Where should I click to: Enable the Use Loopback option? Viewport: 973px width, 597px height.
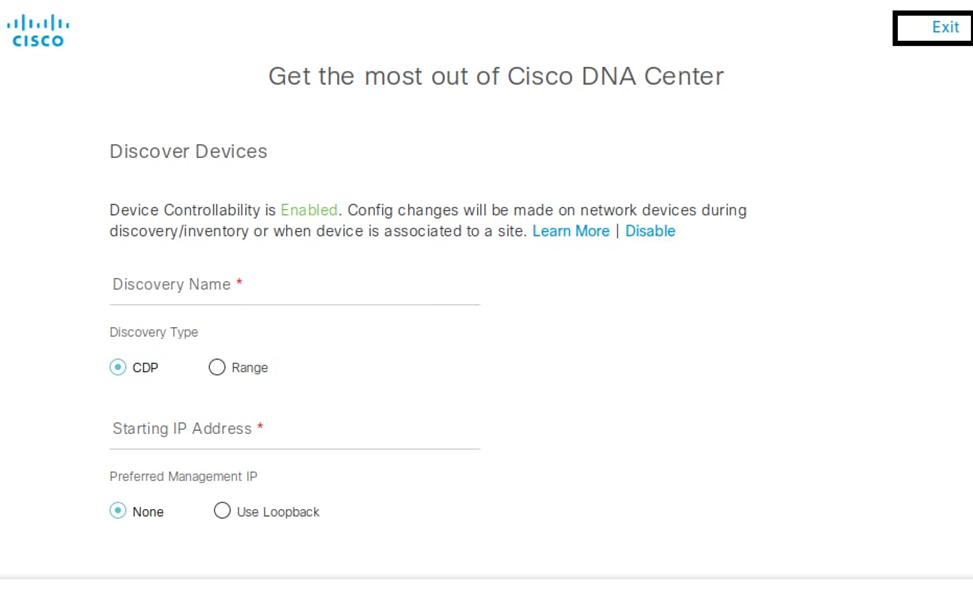(x=222, y=511)
